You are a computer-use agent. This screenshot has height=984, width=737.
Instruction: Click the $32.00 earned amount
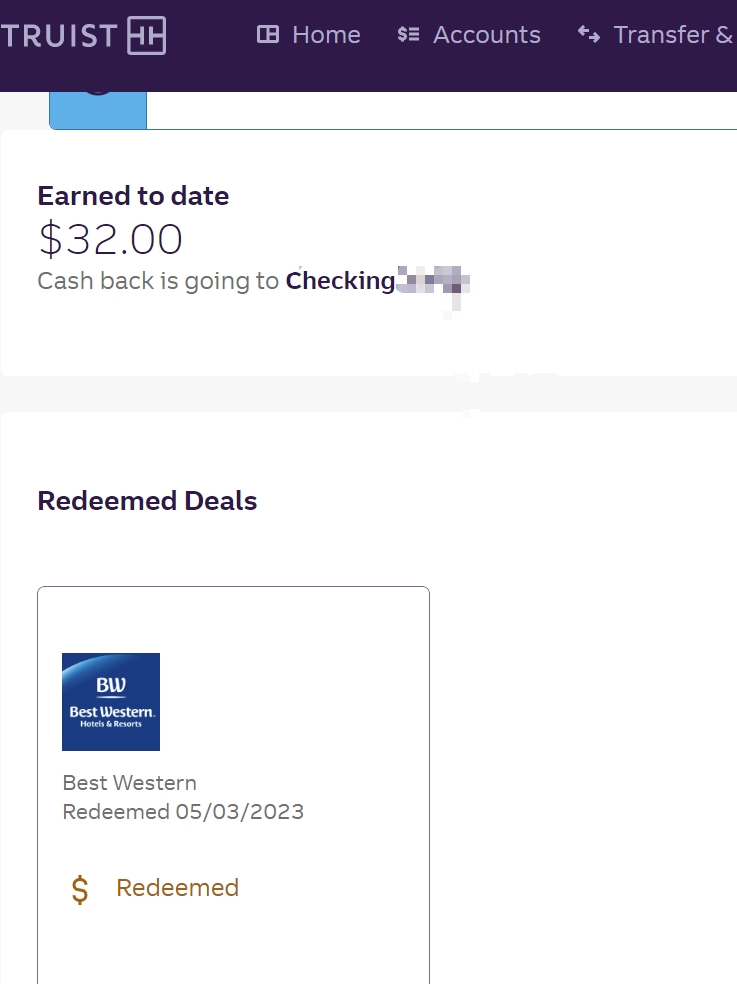(110, 239)
